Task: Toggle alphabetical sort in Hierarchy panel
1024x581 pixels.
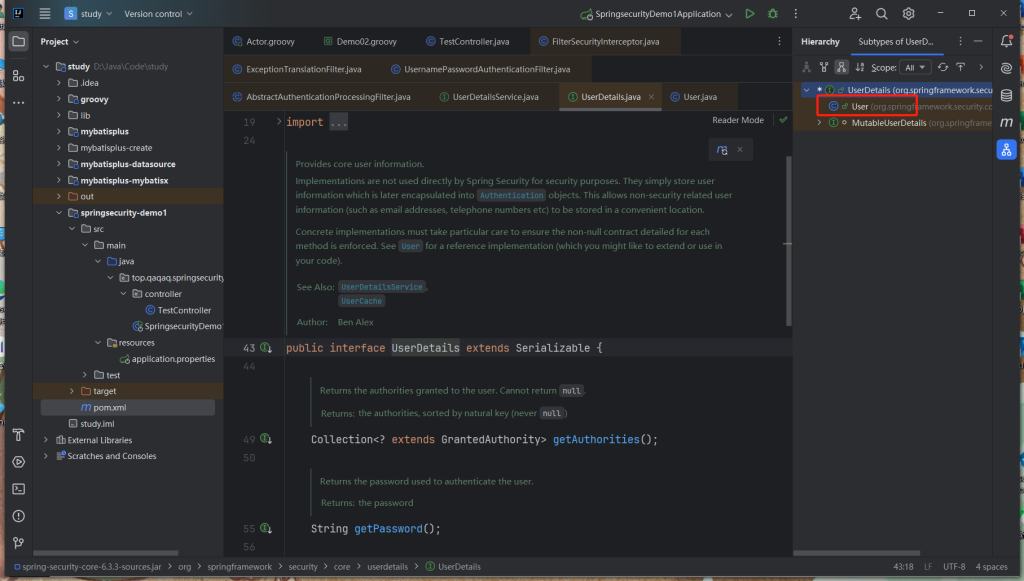Action: [x=858, y=67]
